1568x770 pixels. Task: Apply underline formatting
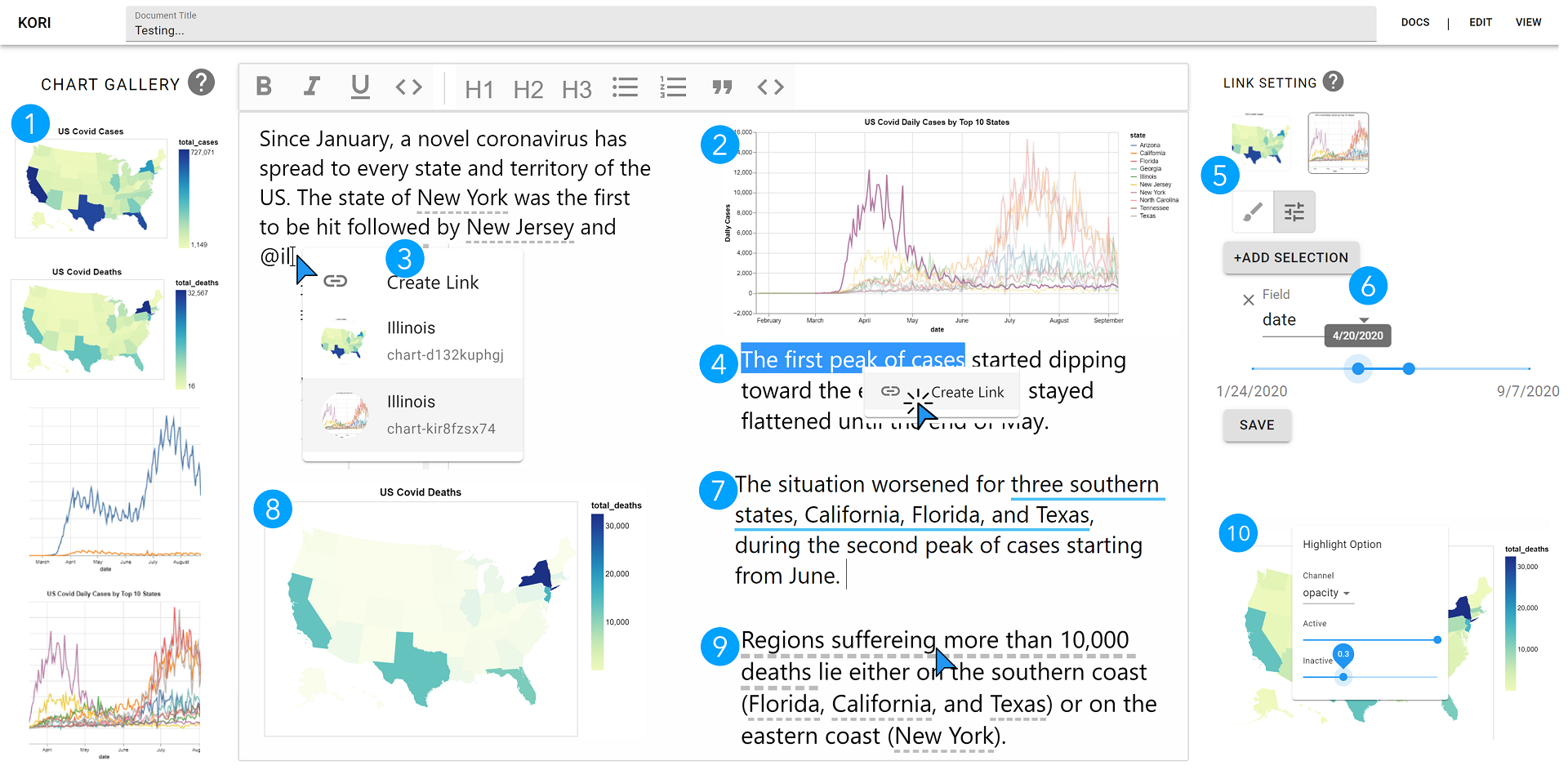[x=360, y=87]
